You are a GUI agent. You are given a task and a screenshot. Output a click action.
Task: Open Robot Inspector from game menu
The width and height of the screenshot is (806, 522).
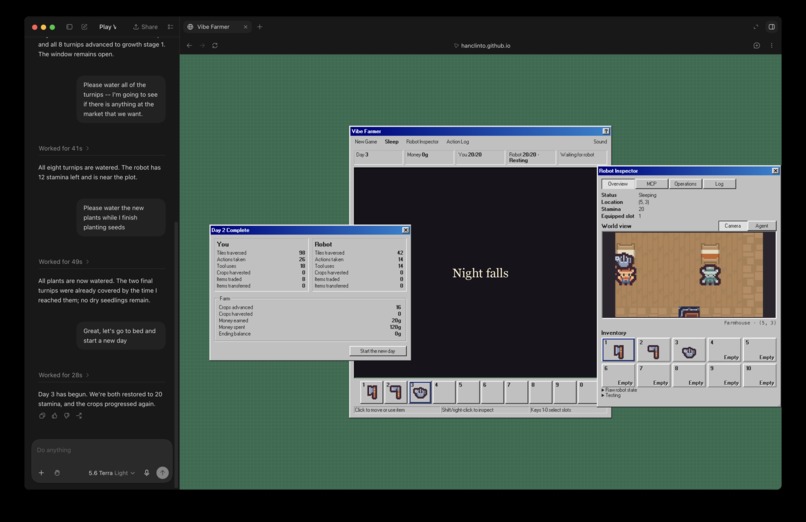tap(422, 141)
